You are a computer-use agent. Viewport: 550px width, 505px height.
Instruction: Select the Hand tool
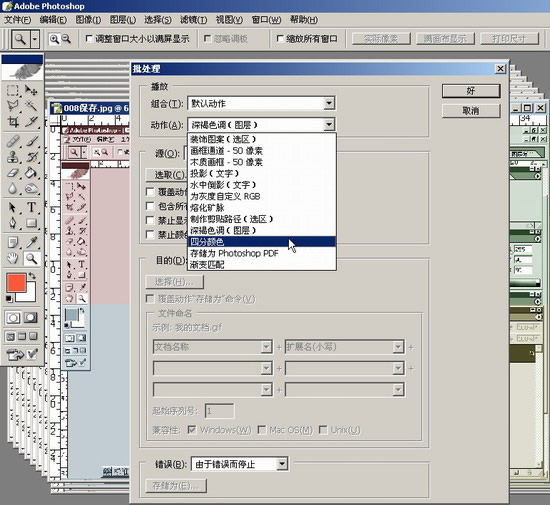coord(13,258)
